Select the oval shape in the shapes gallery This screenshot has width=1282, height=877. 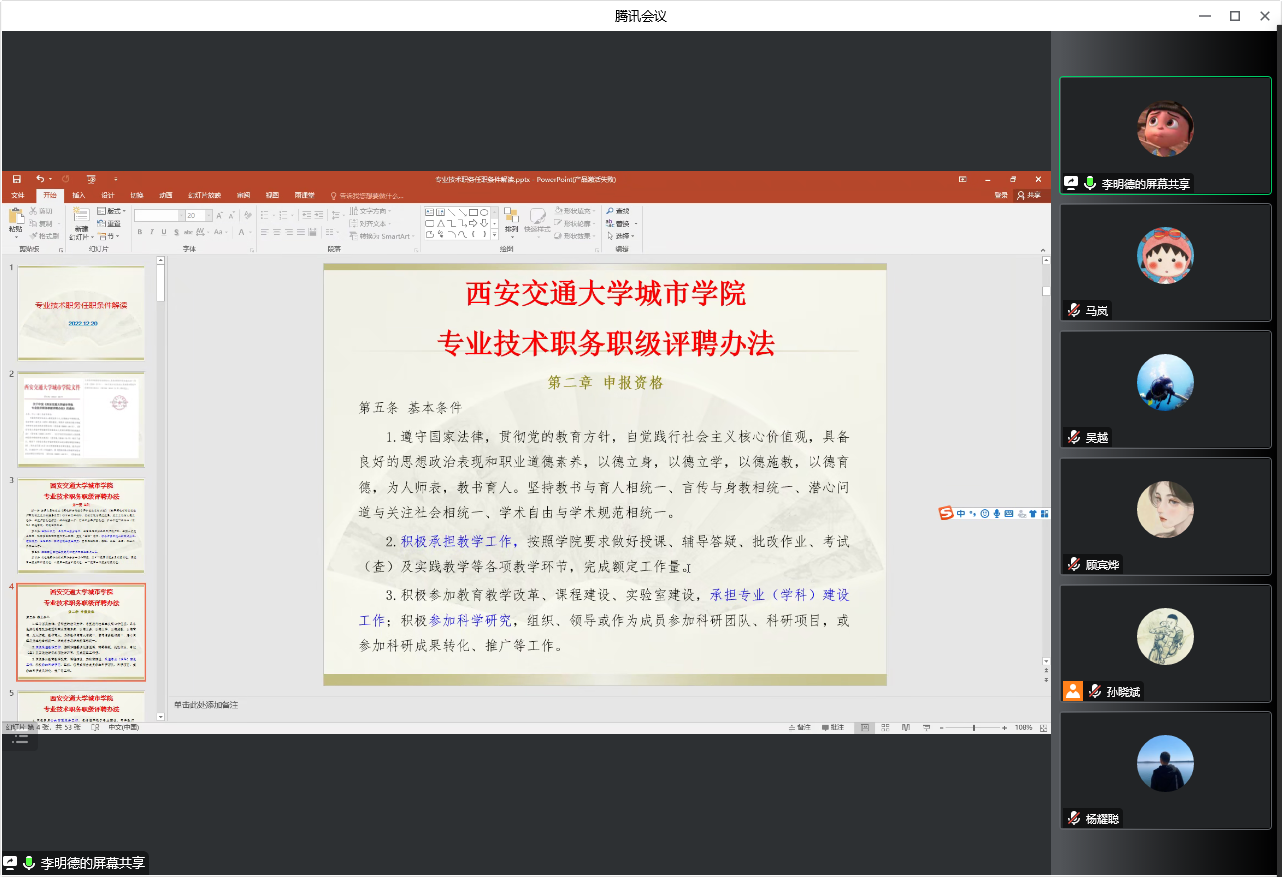[x=484, y=212]
